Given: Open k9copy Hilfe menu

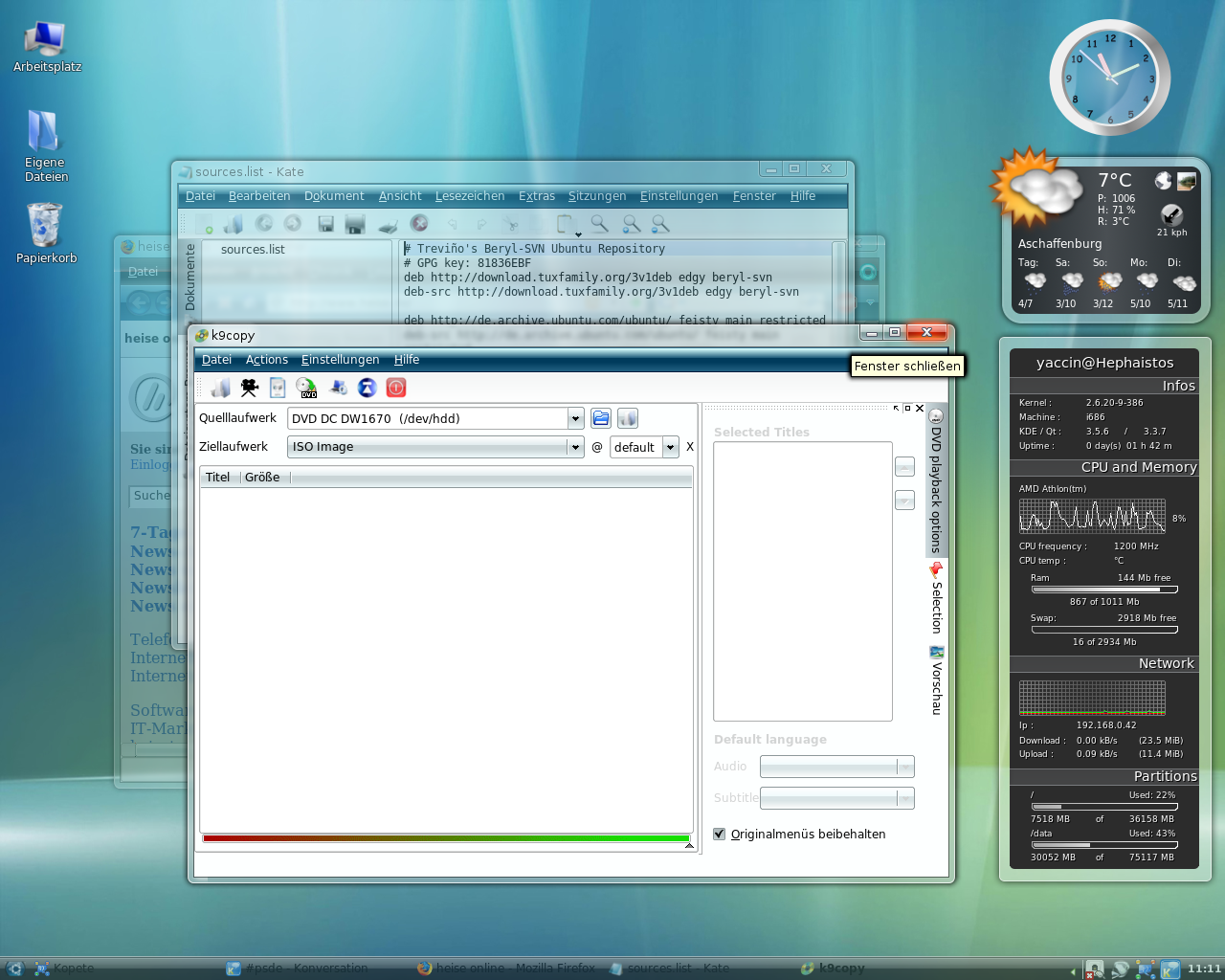Looking at the screenshot, I should coord(407,360).
